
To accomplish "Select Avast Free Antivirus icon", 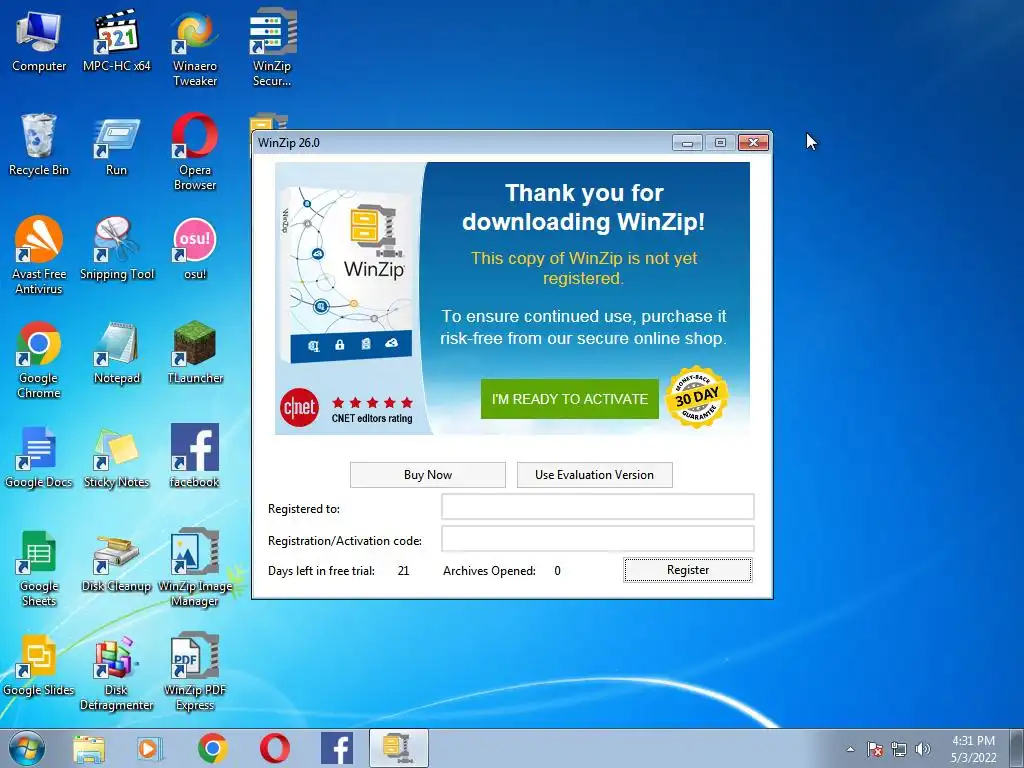I will click(39, 255).
